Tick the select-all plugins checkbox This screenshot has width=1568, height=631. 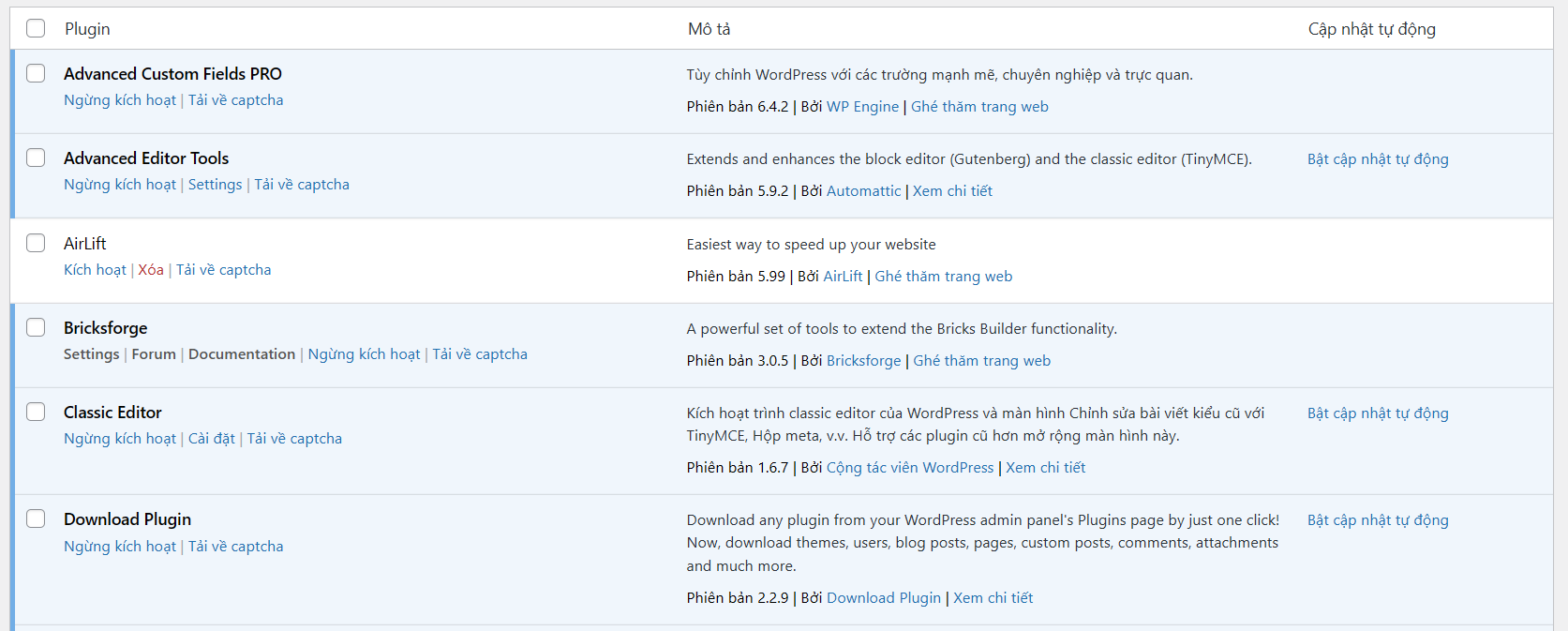[36, 28]
